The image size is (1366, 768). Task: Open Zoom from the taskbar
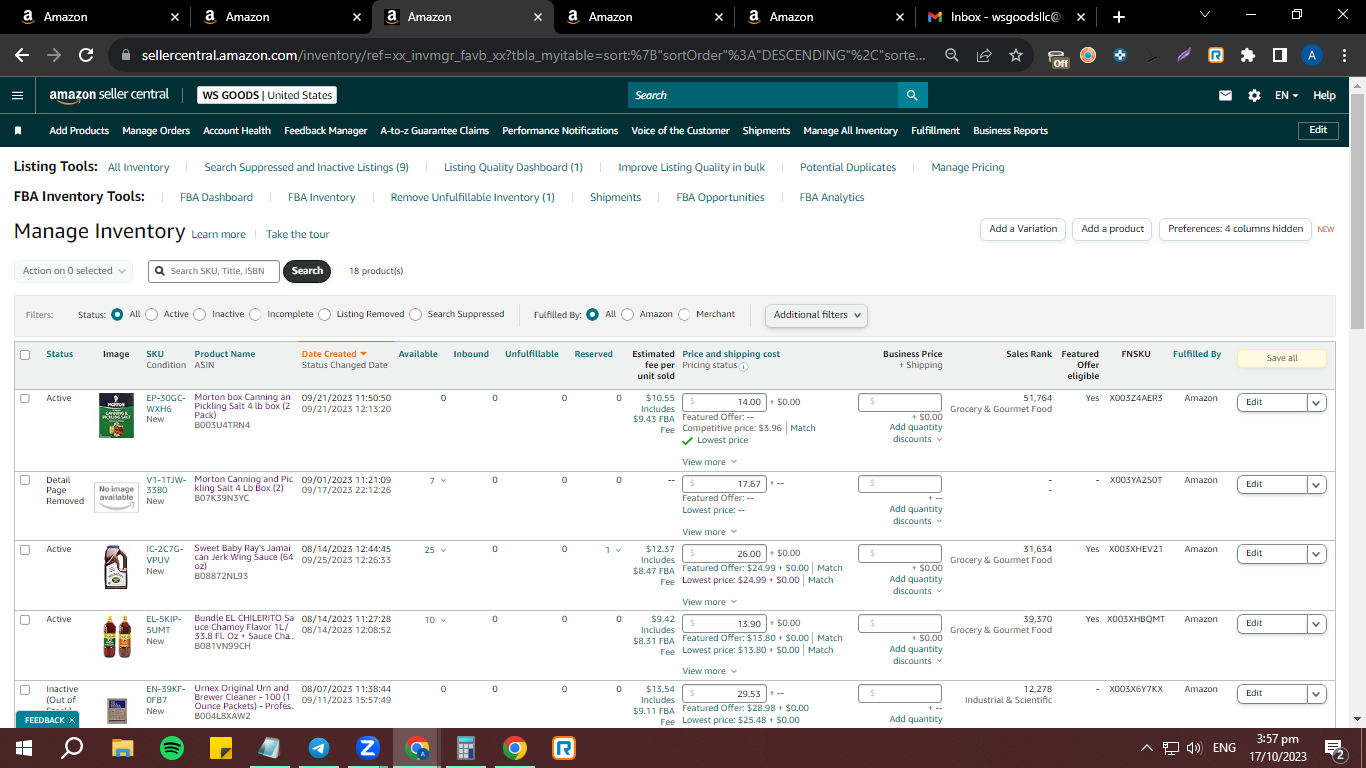pyautogui.click(x=368, y=747)
